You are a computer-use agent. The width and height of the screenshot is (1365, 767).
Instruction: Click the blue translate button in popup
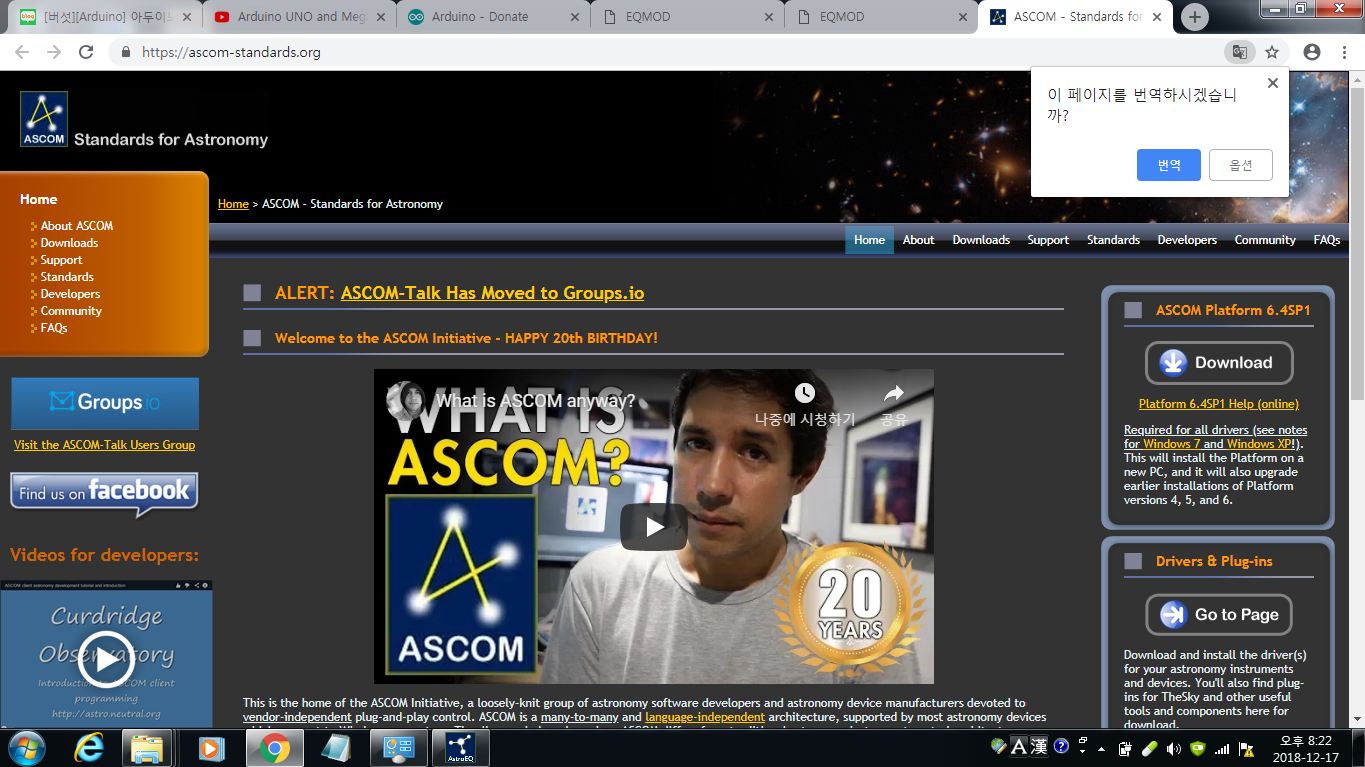coord(1168,165)
